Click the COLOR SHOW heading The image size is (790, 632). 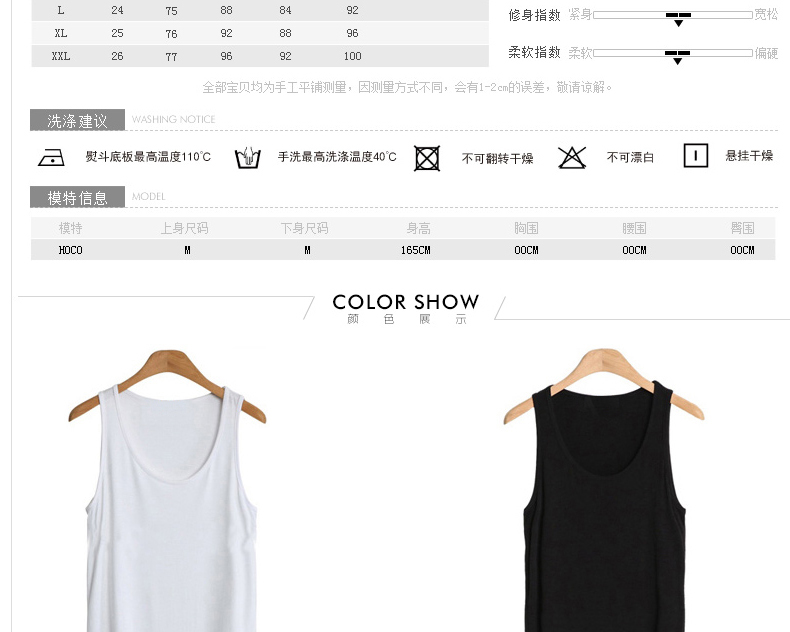405,302
